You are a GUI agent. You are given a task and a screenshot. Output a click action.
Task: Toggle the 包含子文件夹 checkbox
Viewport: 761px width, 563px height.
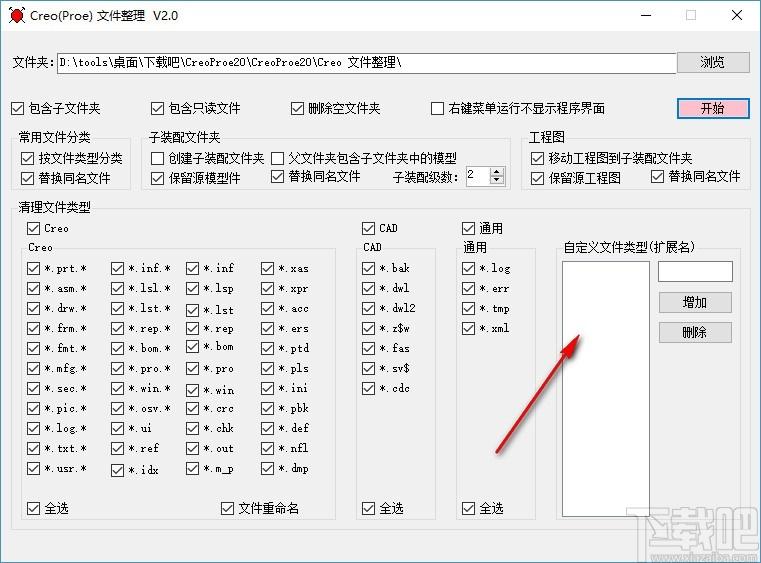pyautogui.click(x=17, y=108)
